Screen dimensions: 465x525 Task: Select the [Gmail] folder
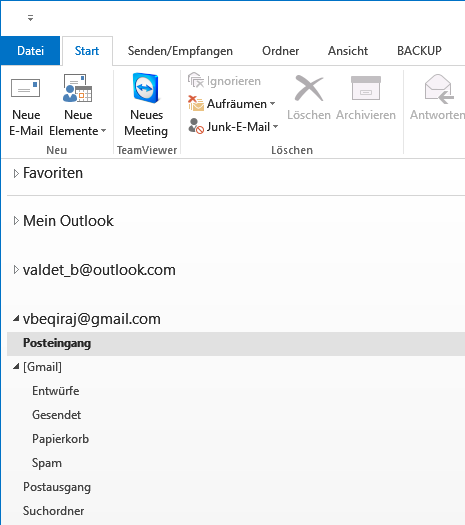[x=43, y=367]
